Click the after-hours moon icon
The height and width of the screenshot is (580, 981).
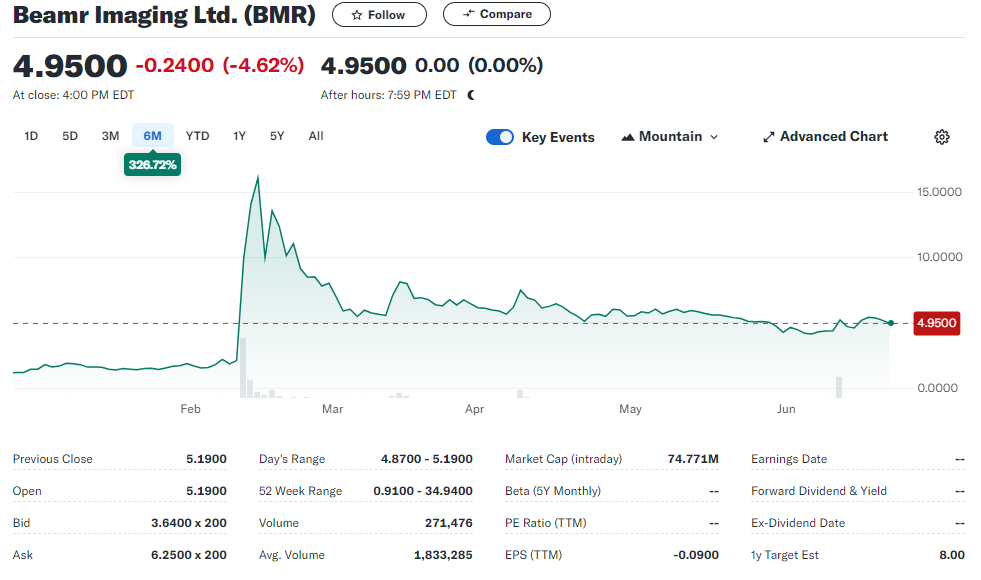(471, 95)
